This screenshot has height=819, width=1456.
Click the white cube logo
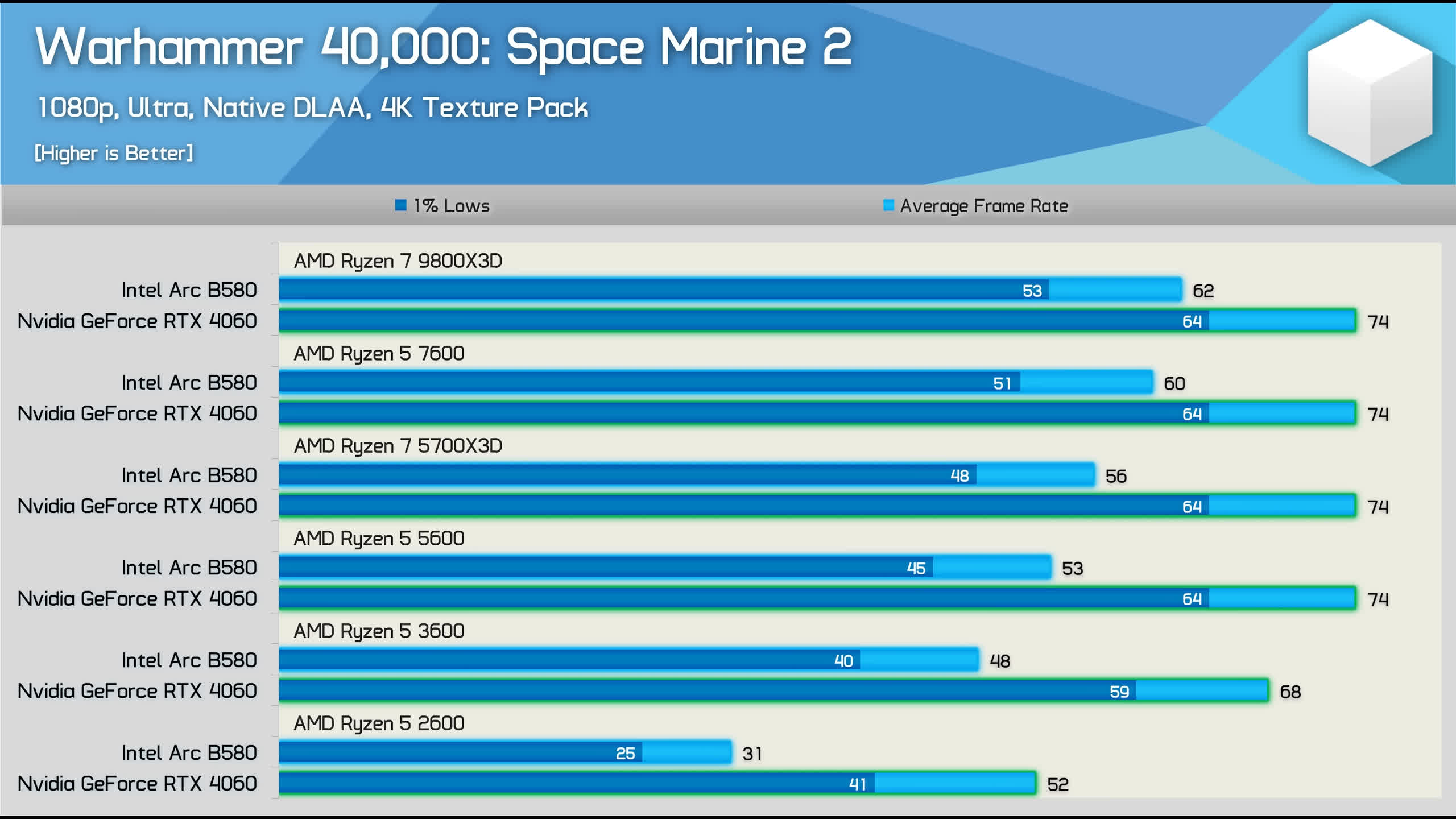click(x=1370, y=93)
